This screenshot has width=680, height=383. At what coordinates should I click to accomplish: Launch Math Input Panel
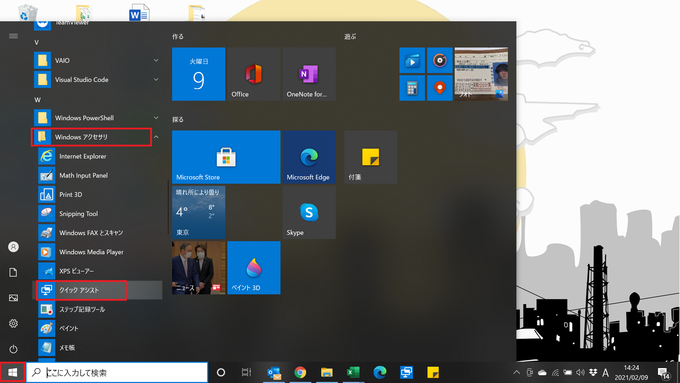(98, 175)
